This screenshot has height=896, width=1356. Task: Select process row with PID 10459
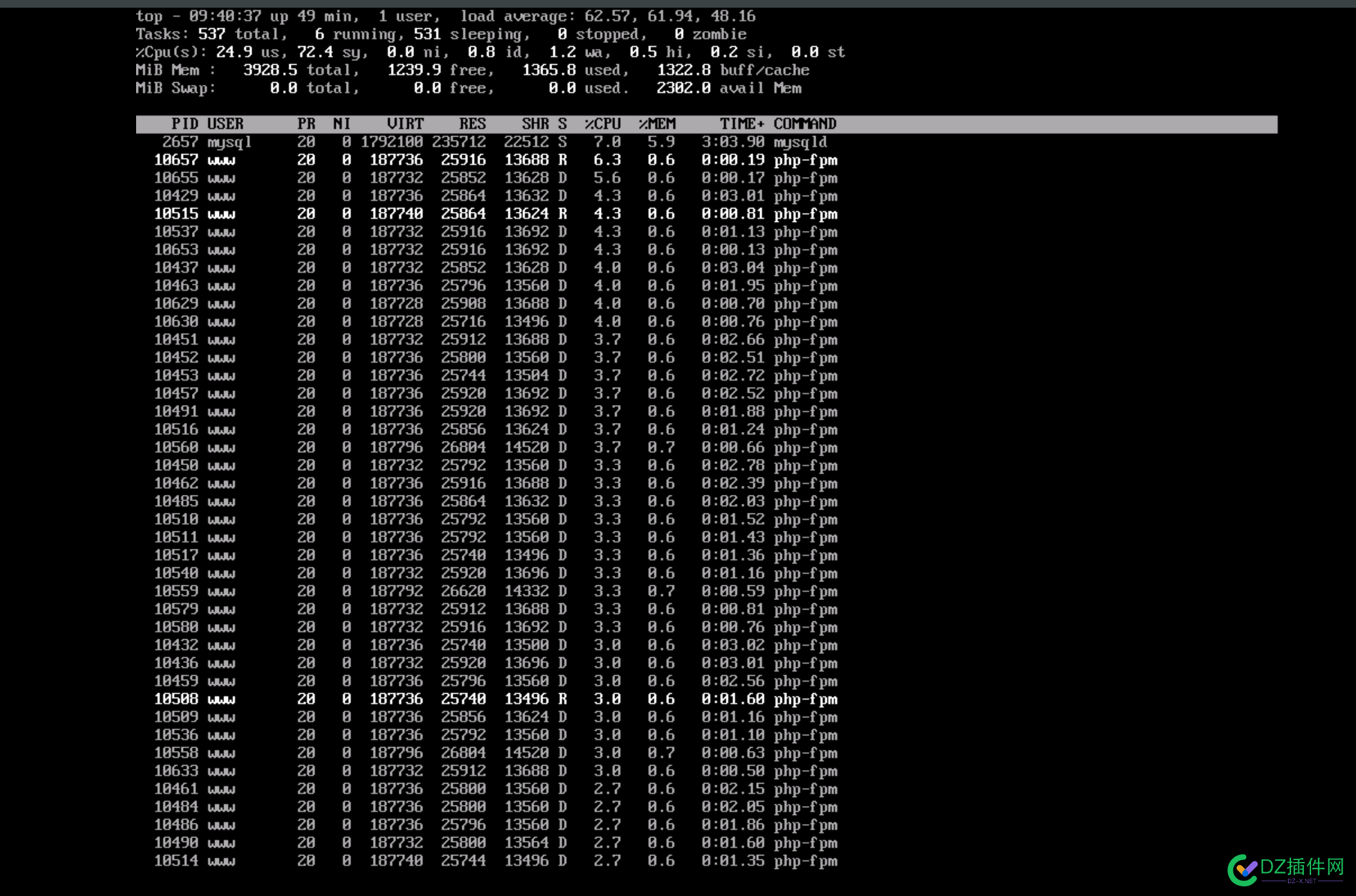click(494, 681)
